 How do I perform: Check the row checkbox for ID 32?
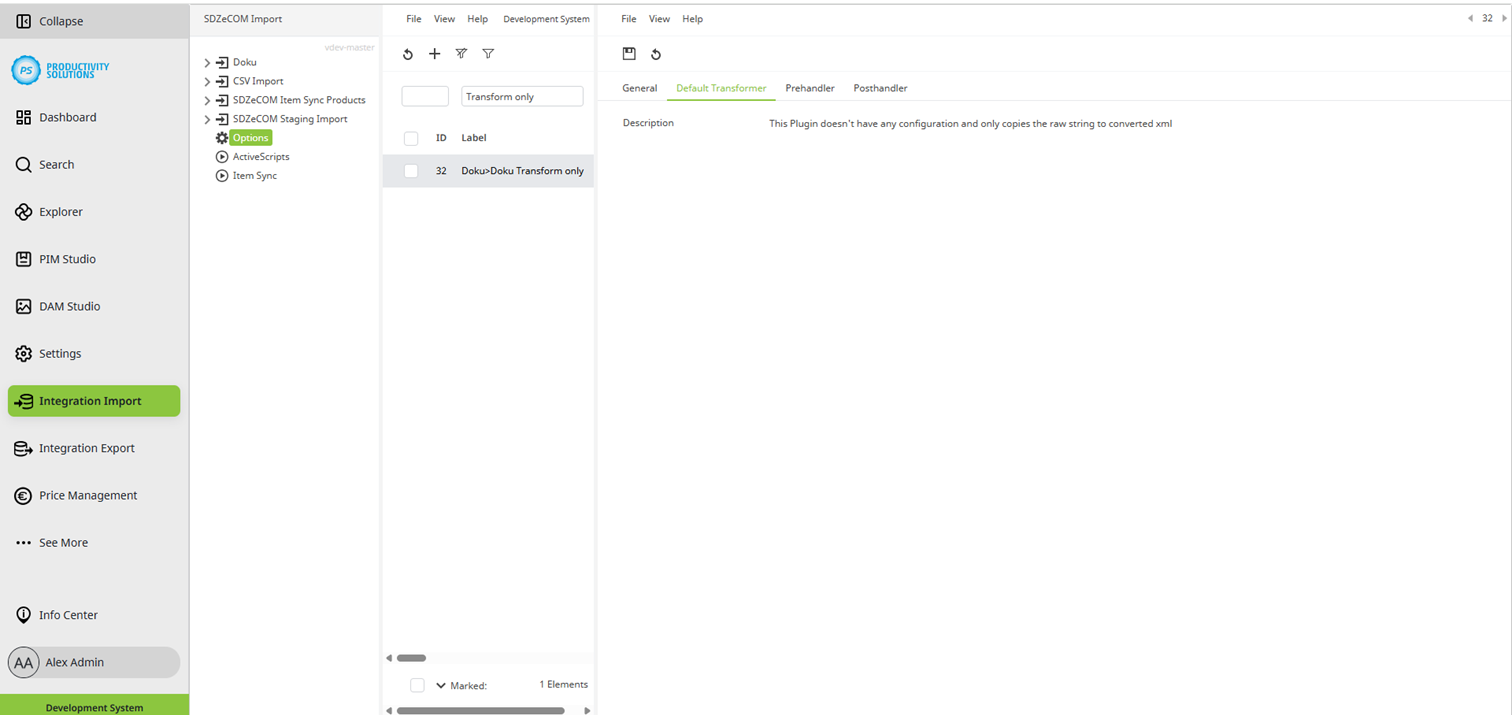(410, 170)
